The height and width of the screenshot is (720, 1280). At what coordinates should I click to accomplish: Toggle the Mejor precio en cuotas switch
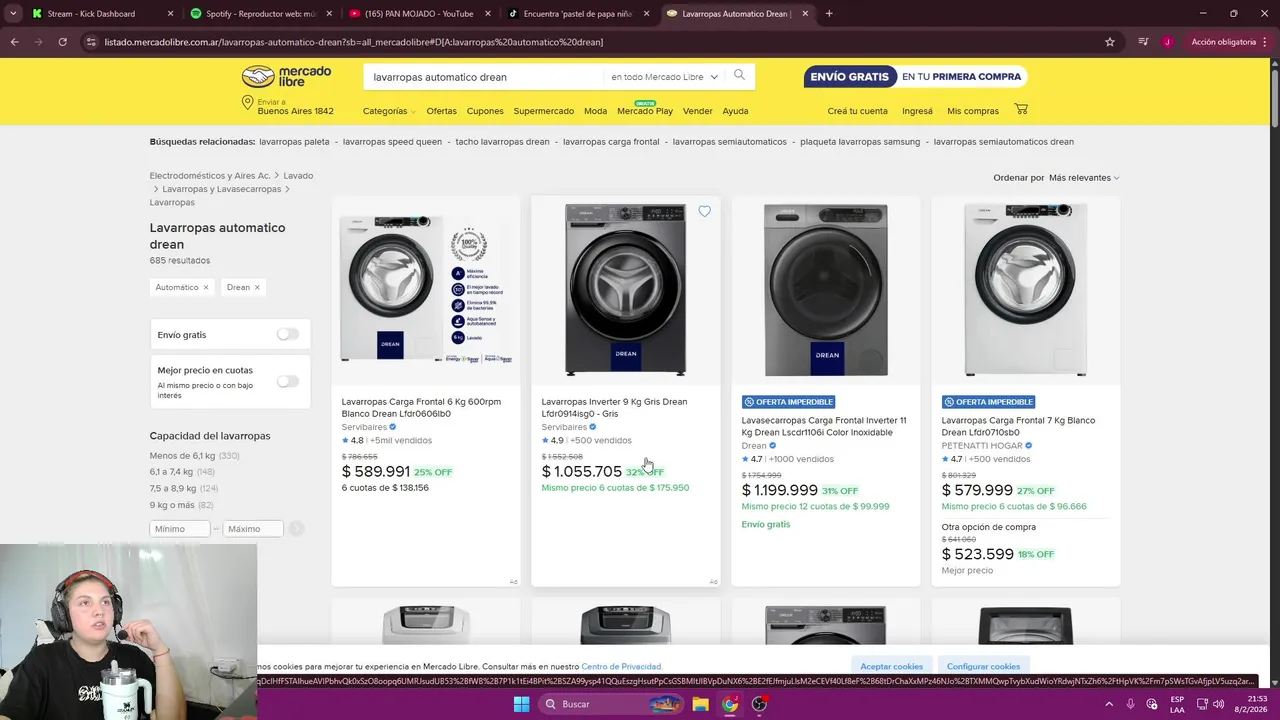click(288, 381)
